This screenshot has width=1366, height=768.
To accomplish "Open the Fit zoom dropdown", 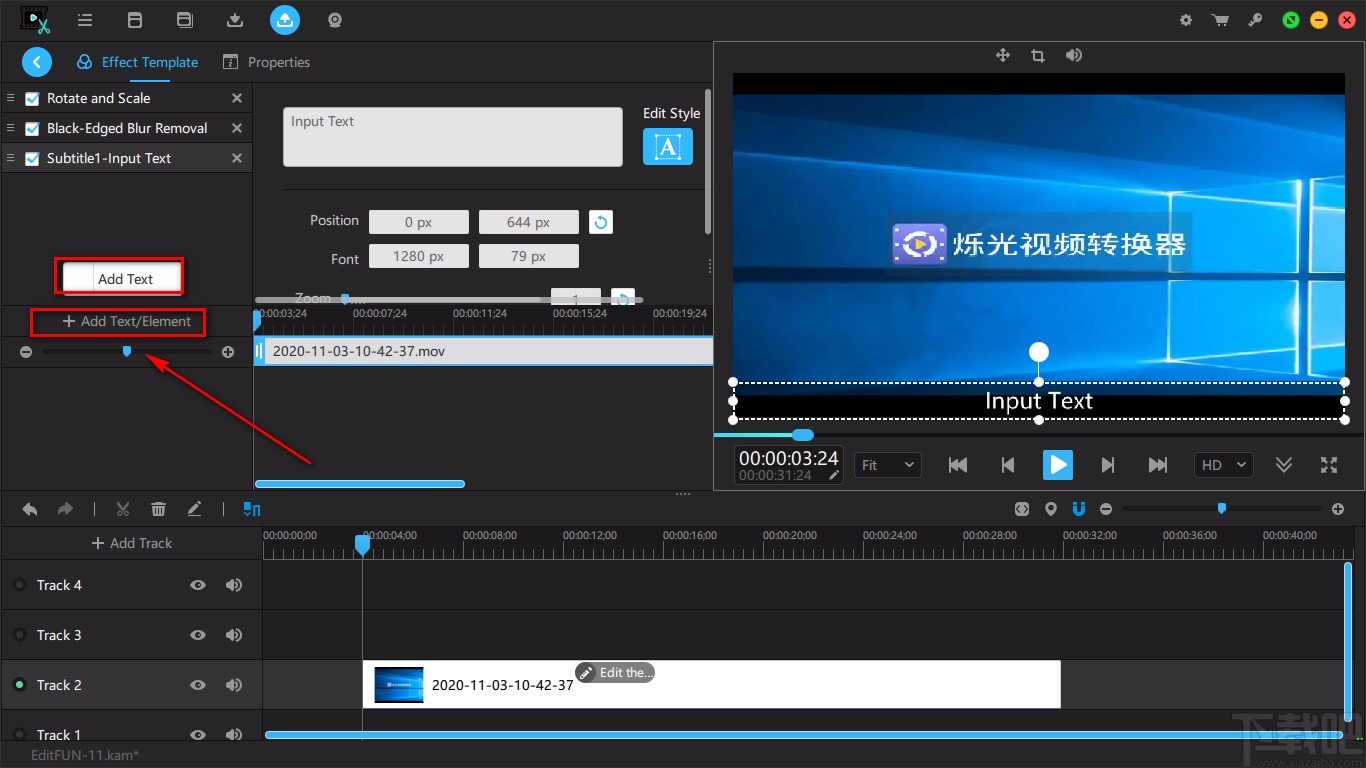I will tap(888, 465).
